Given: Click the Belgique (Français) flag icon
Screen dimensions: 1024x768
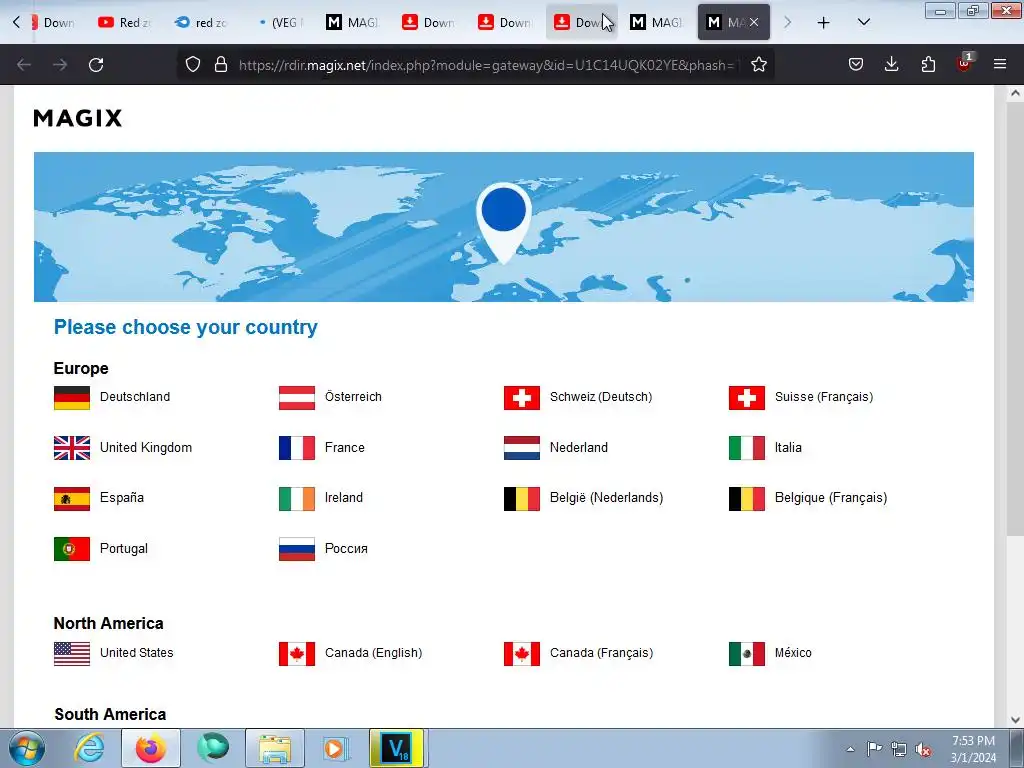Looking at the screenshot, I should pos(746,498).
